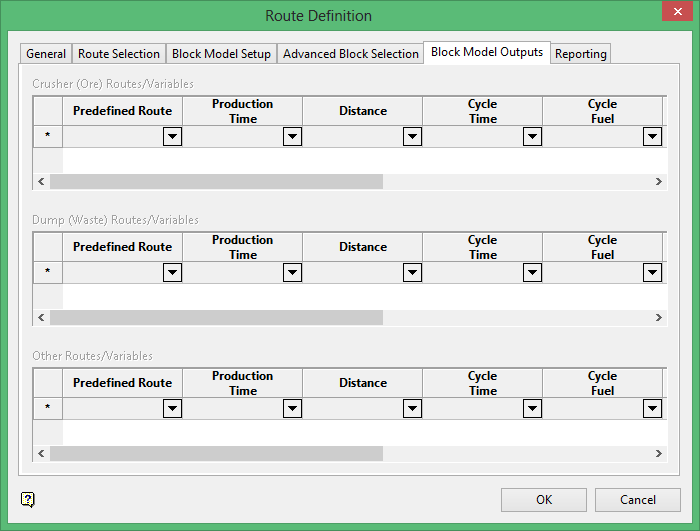
Task: Open Crusher Predefined Route dropdown
Action: (172, 137)
